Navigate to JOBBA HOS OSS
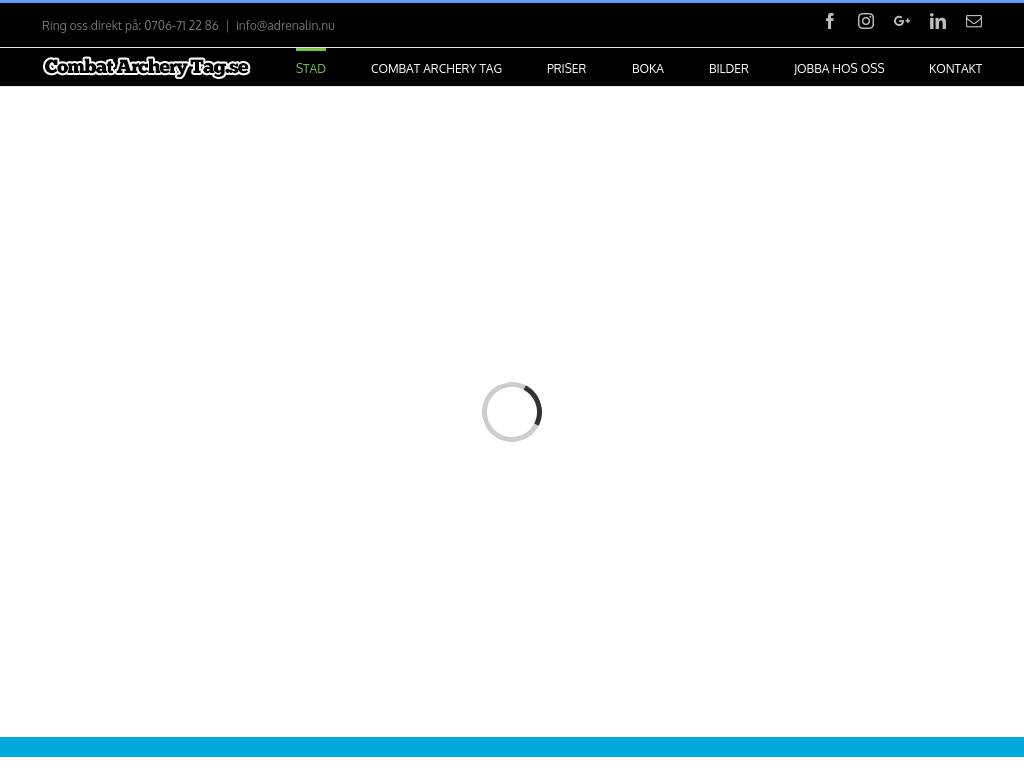Image resolution: width=1024 pixels, height=768 pixels. tap(838, 69)
